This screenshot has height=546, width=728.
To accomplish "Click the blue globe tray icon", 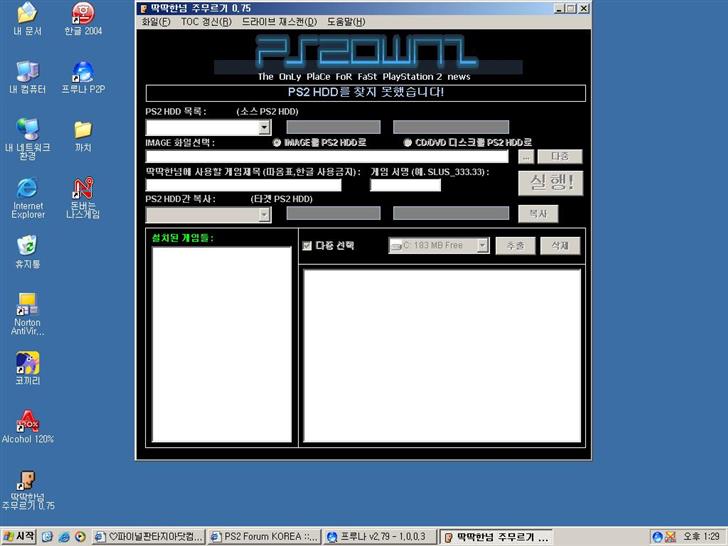I will point(657,537).
